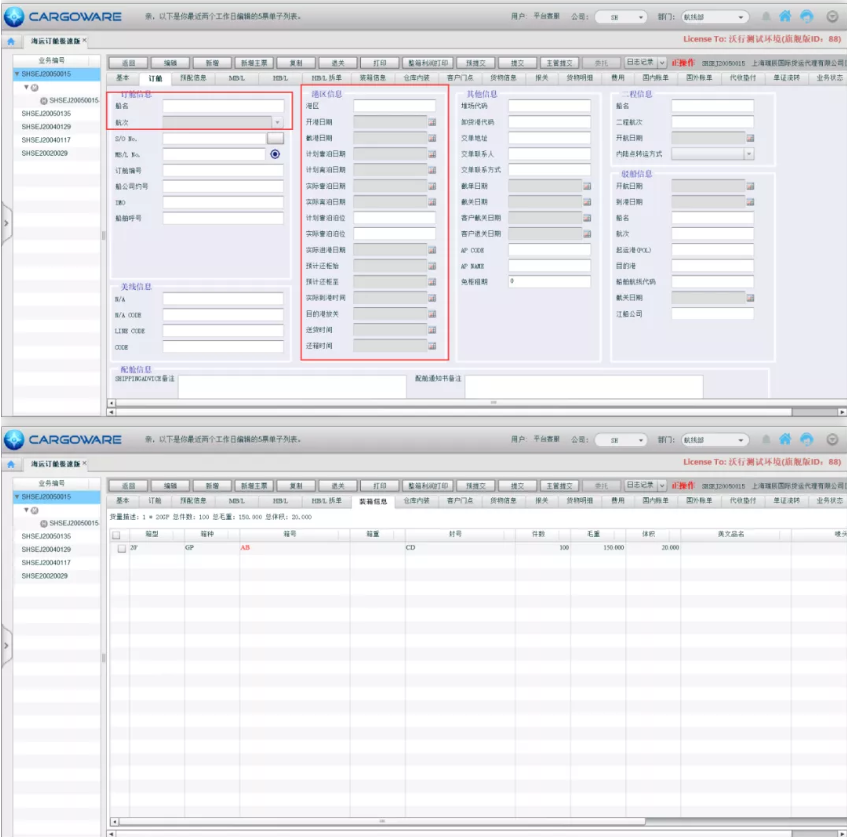This screenshot has width=847, height=837.
Task: Expand the 航次 dropdown in 订舱信息
Action: (277, 122)
